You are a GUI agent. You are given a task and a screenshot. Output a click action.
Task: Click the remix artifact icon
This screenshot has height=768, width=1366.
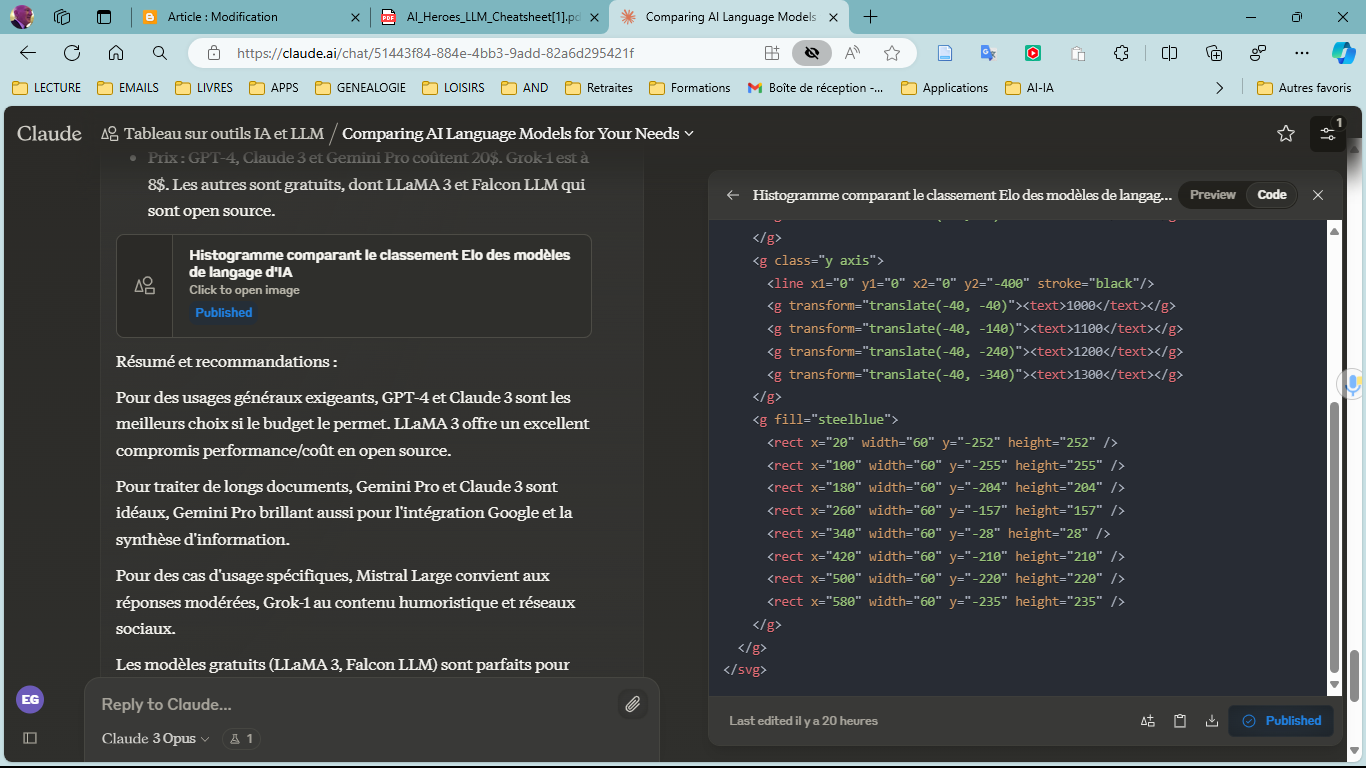1148,721
